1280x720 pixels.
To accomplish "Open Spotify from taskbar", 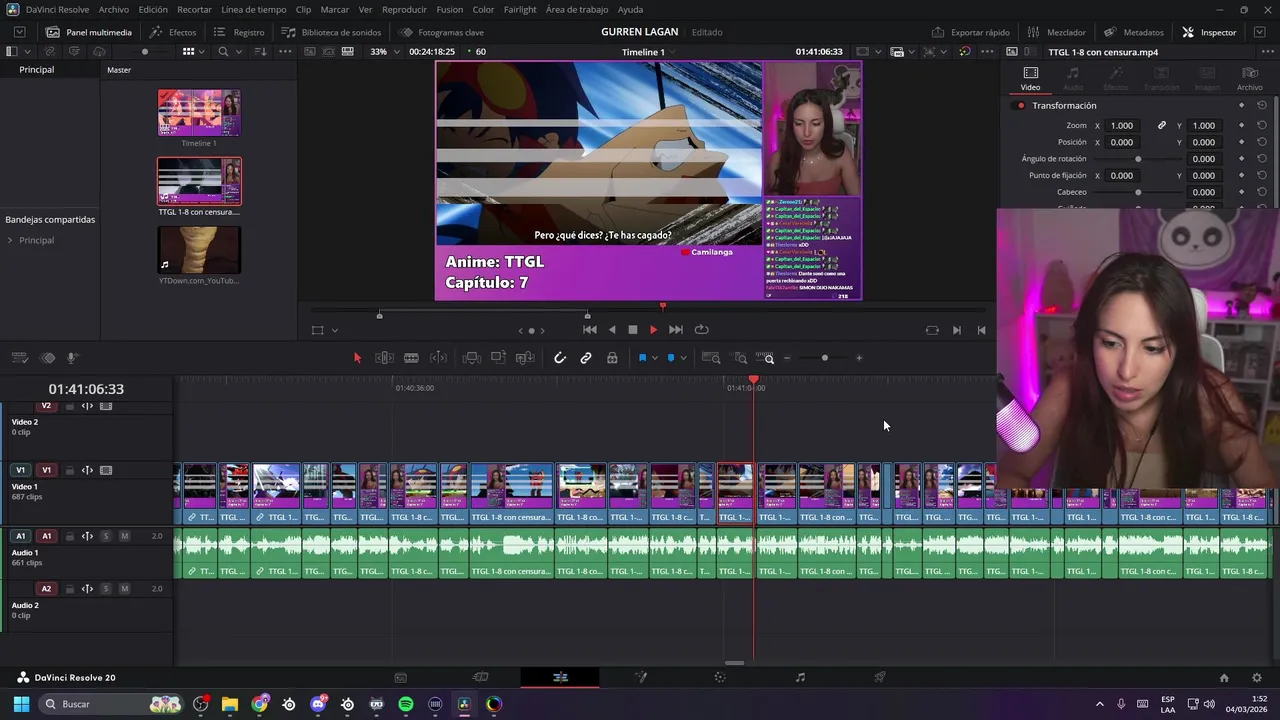I will (x=406, y=704).
